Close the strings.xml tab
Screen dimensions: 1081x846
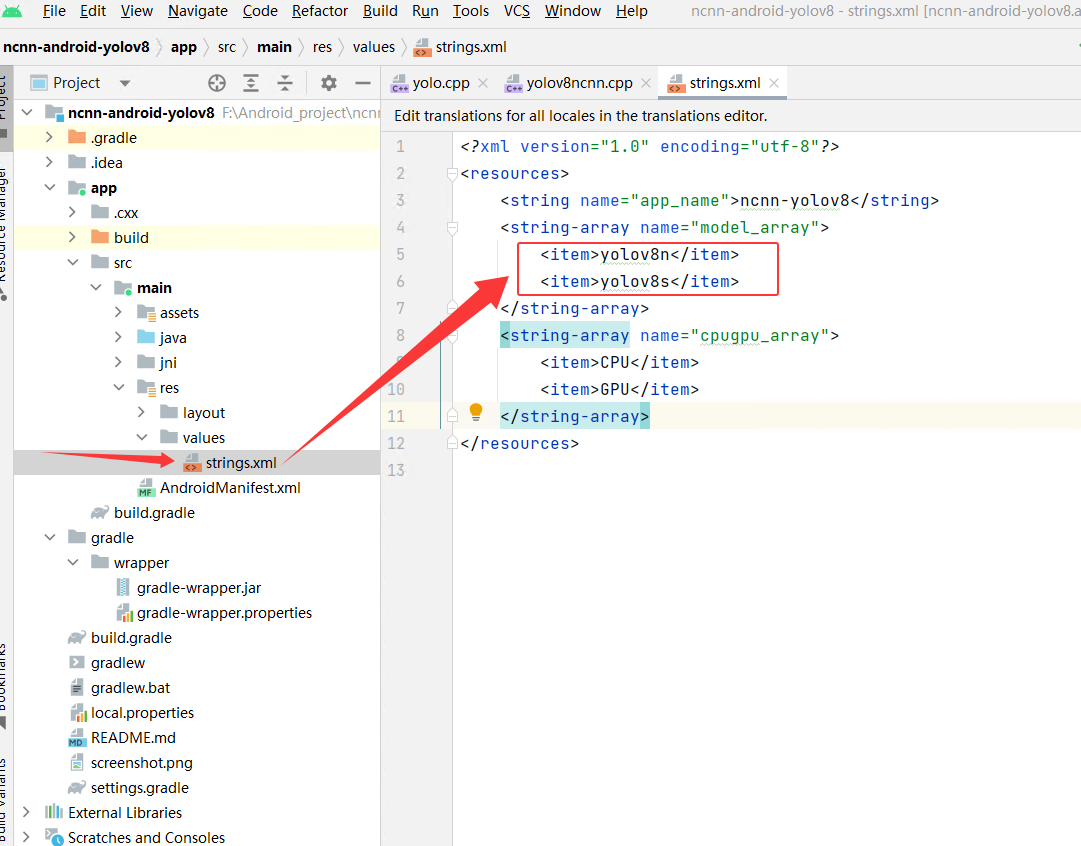coord(774,83)
